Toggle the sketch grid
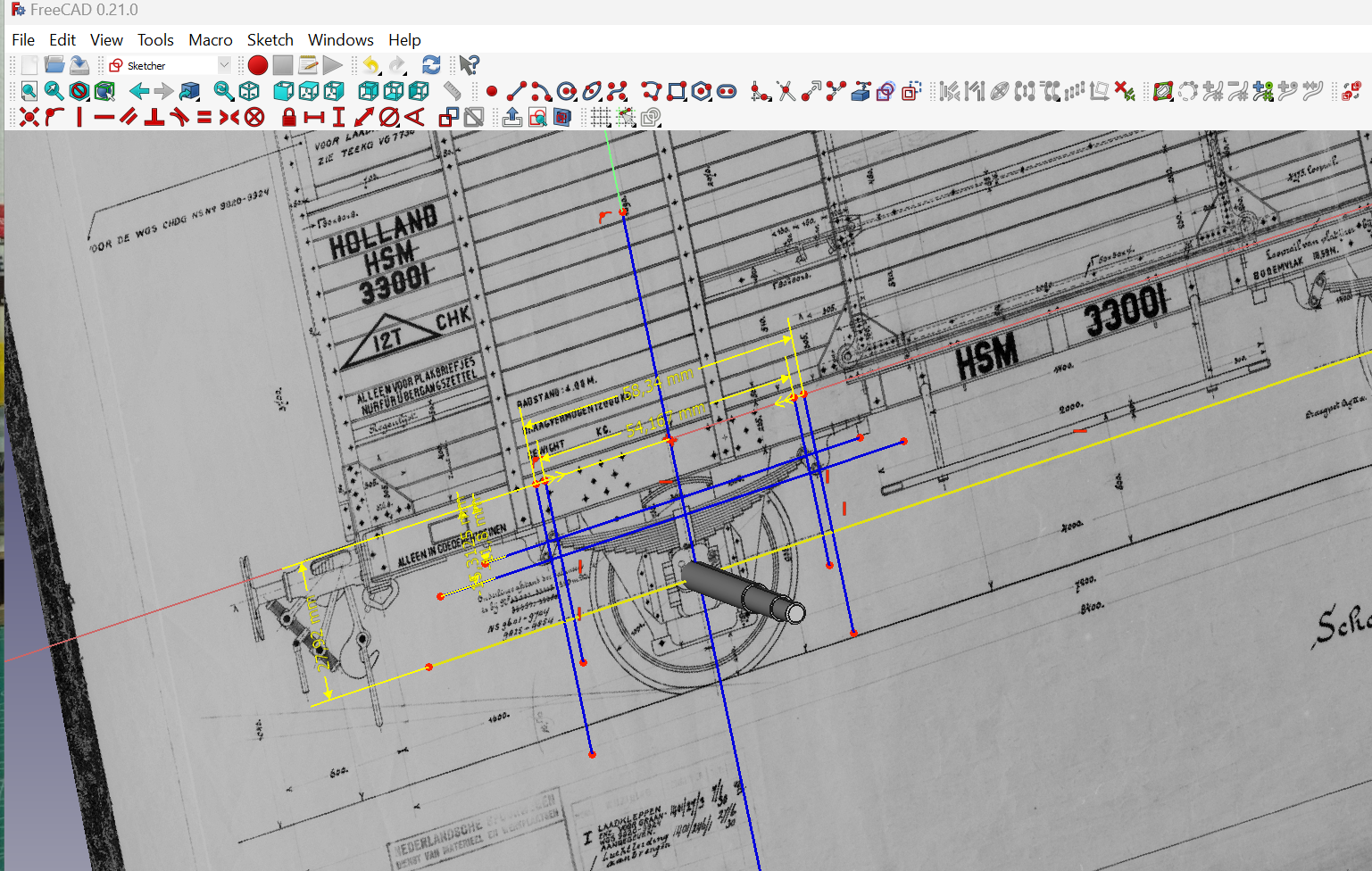 click(x=601, y=117)
